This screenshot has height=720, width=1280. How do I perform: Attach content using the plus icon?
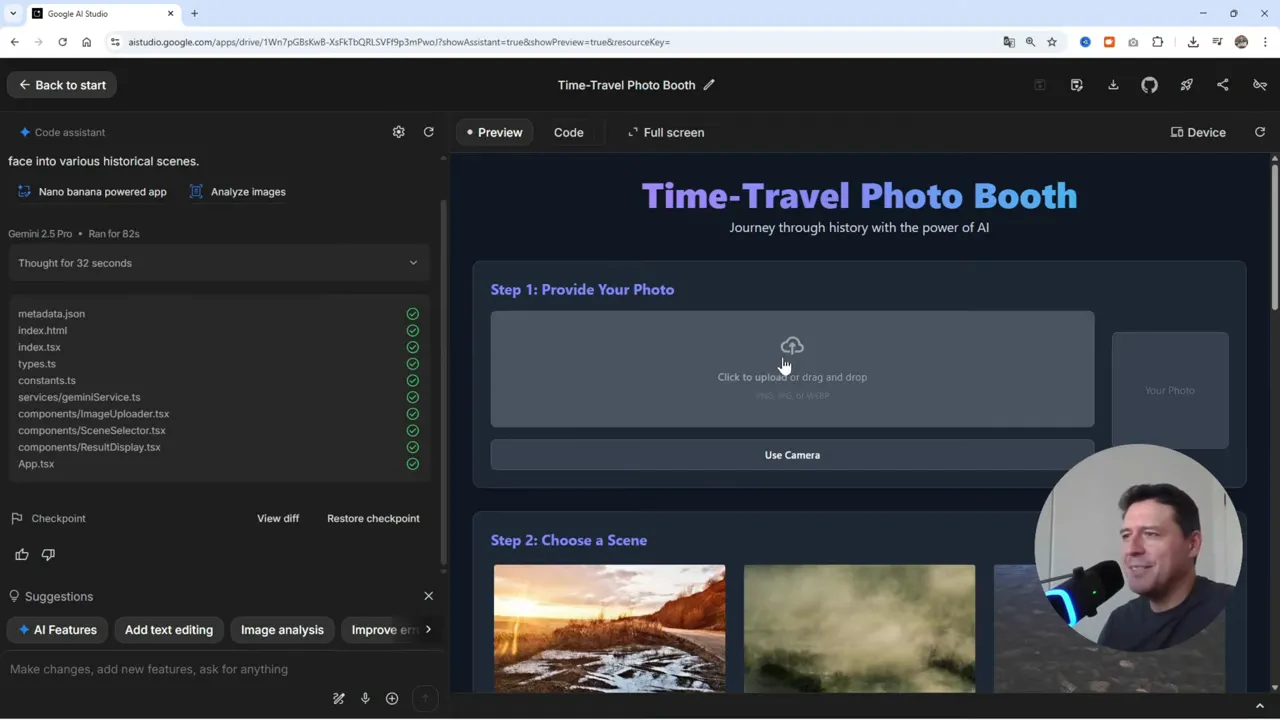(x=391, y=698)
